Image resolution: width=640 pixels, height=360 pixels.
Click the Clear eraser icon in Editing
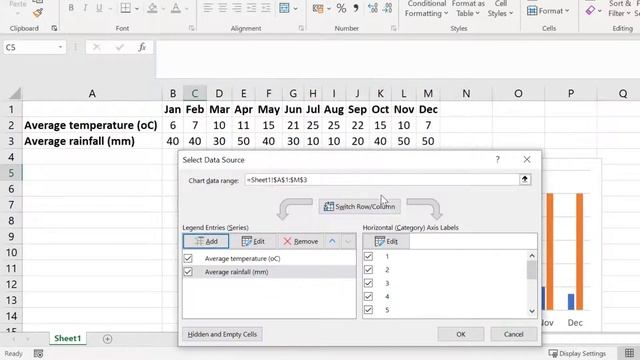coord(590,11)
